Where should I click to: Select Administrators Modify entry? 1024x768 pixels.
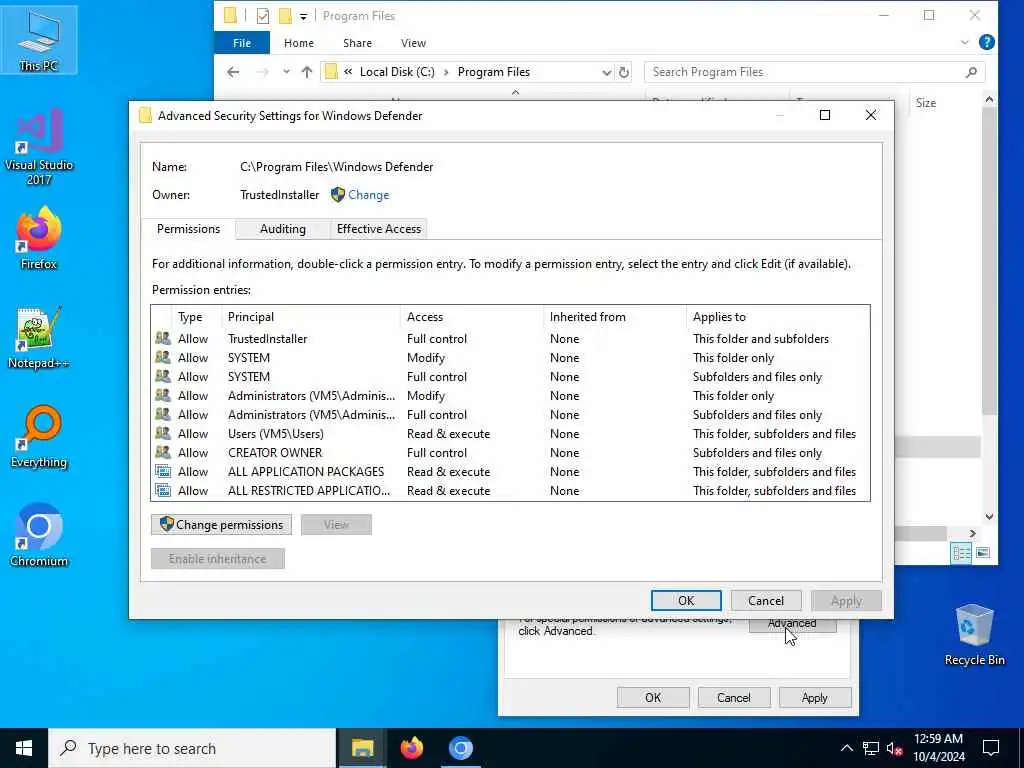(x=510, y=396)
